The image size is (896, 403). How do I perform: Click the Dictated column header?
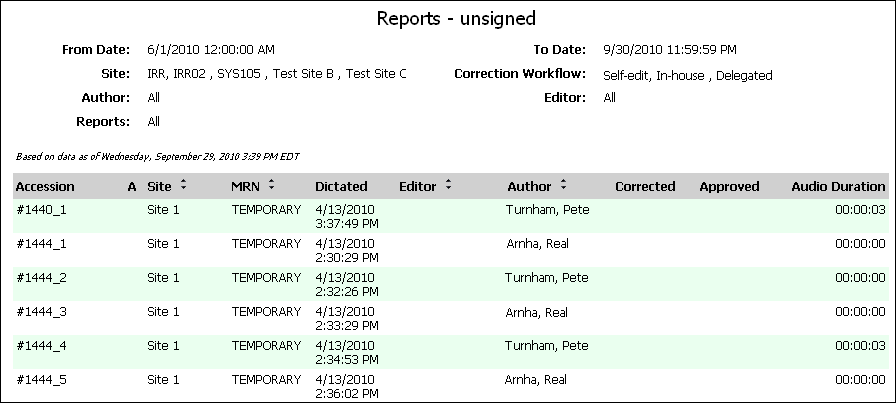pyautogui.click(x=341, y=186)
